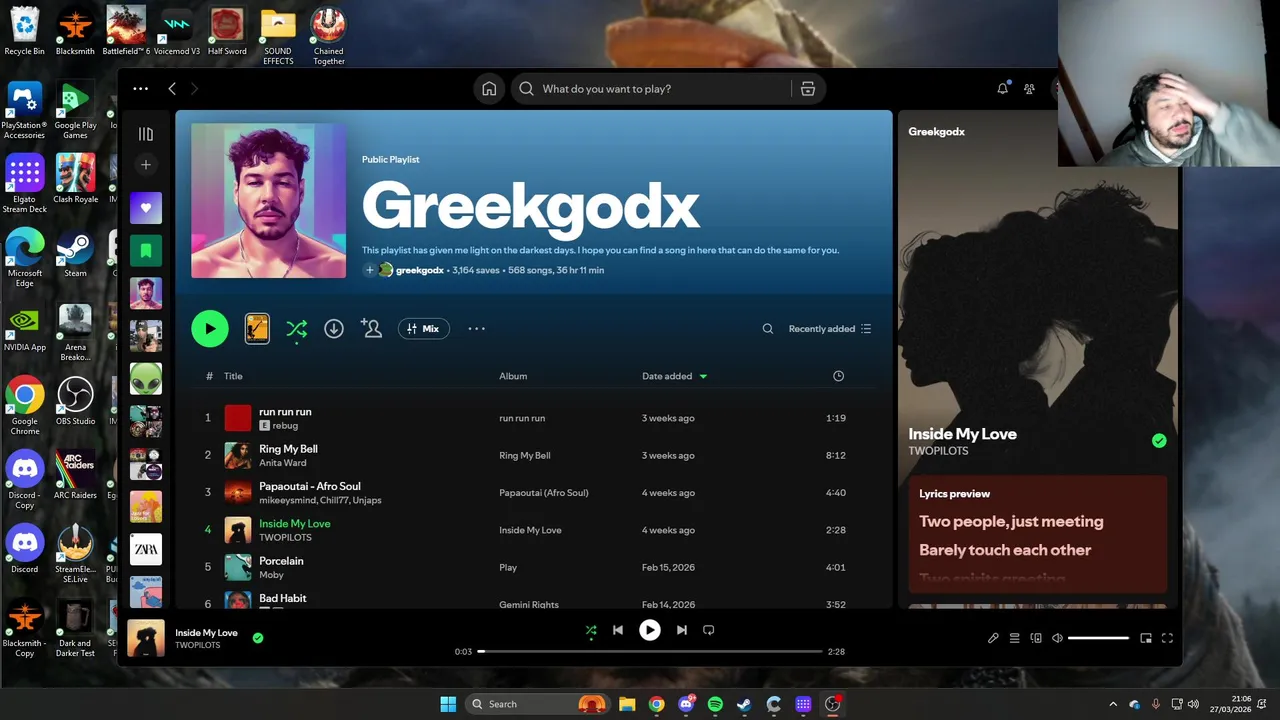
Task: Click the song progress bar
Action: click(650, 652)
